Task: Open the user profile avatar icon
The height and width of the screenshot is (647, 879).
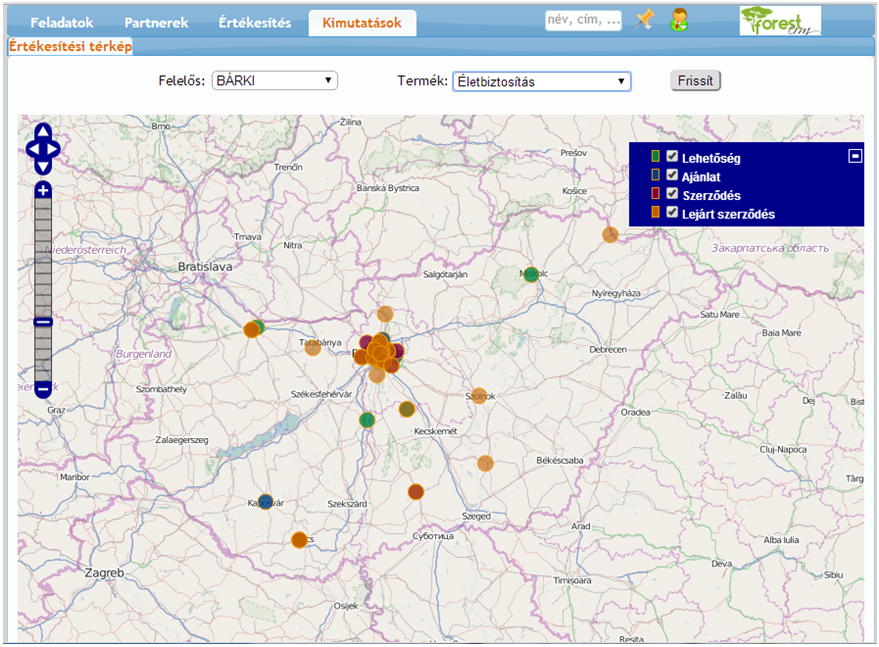Action: [x=679, y=20]
